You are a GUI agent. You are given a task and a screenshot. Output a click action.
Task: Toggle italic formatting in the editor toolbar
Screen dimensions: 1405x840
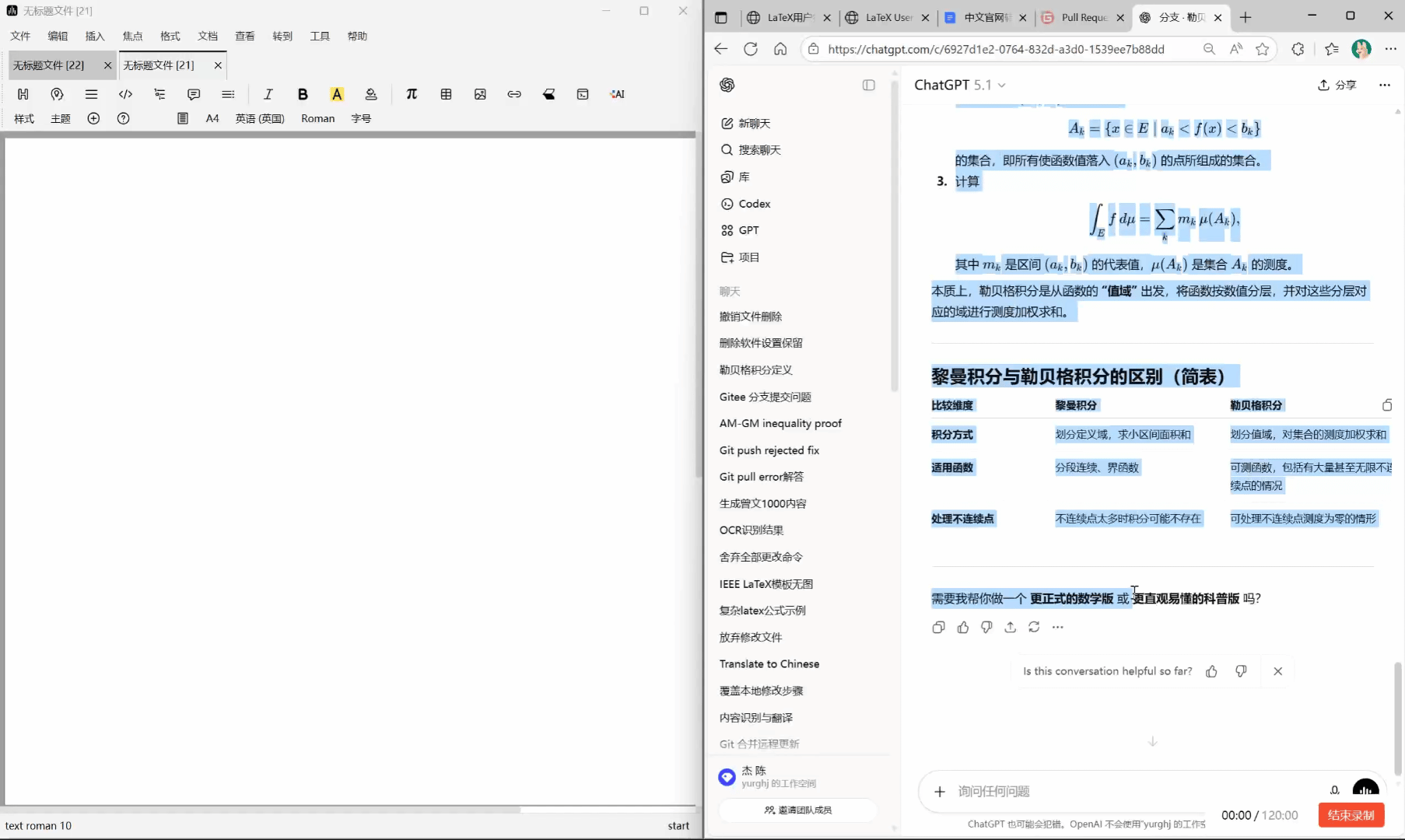click(x=268, y=94)
